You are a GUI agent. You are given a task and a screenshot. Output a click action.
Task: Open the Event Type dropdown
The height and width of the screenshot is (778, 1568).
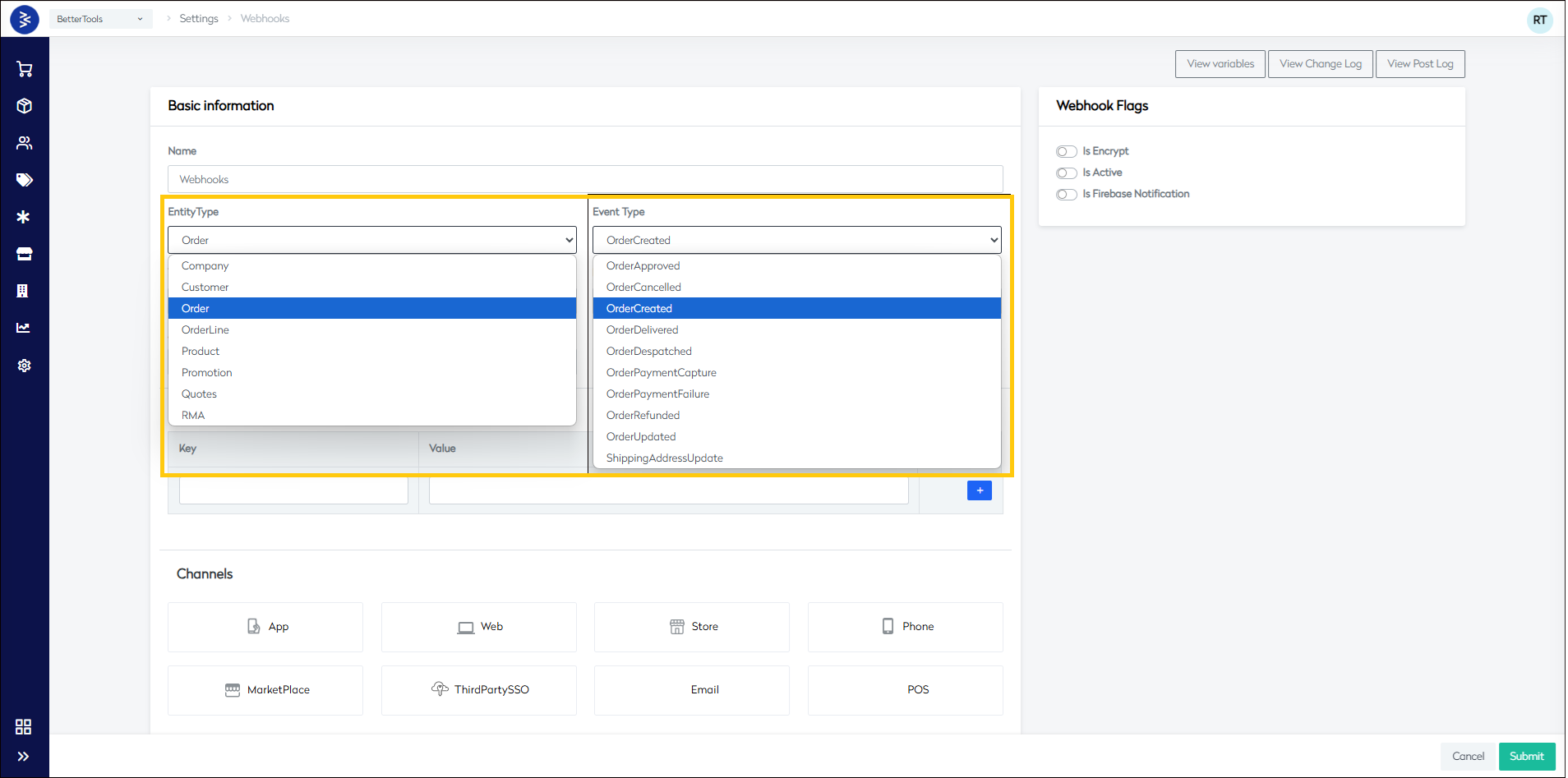[796, 241]
